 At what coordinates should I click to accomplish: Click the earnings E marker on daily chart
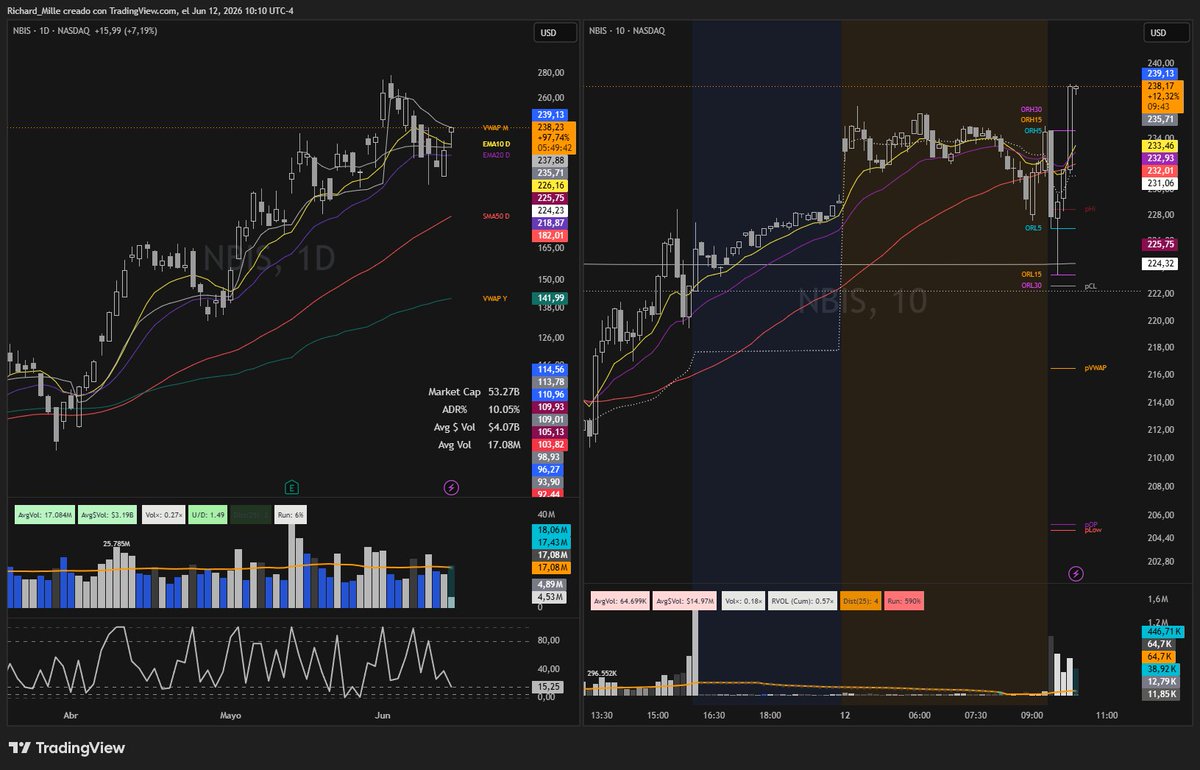[x=291, y=487]
